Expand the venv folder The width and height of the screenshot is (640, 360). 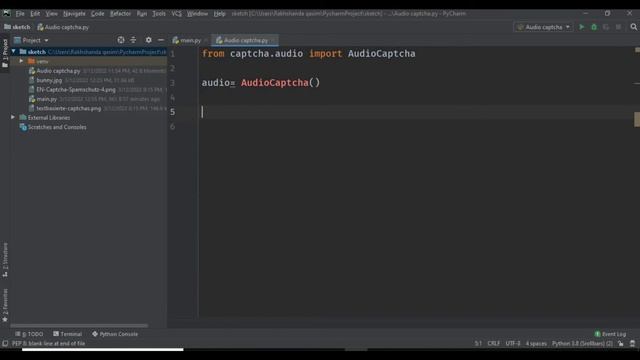(x=21, y=61)
